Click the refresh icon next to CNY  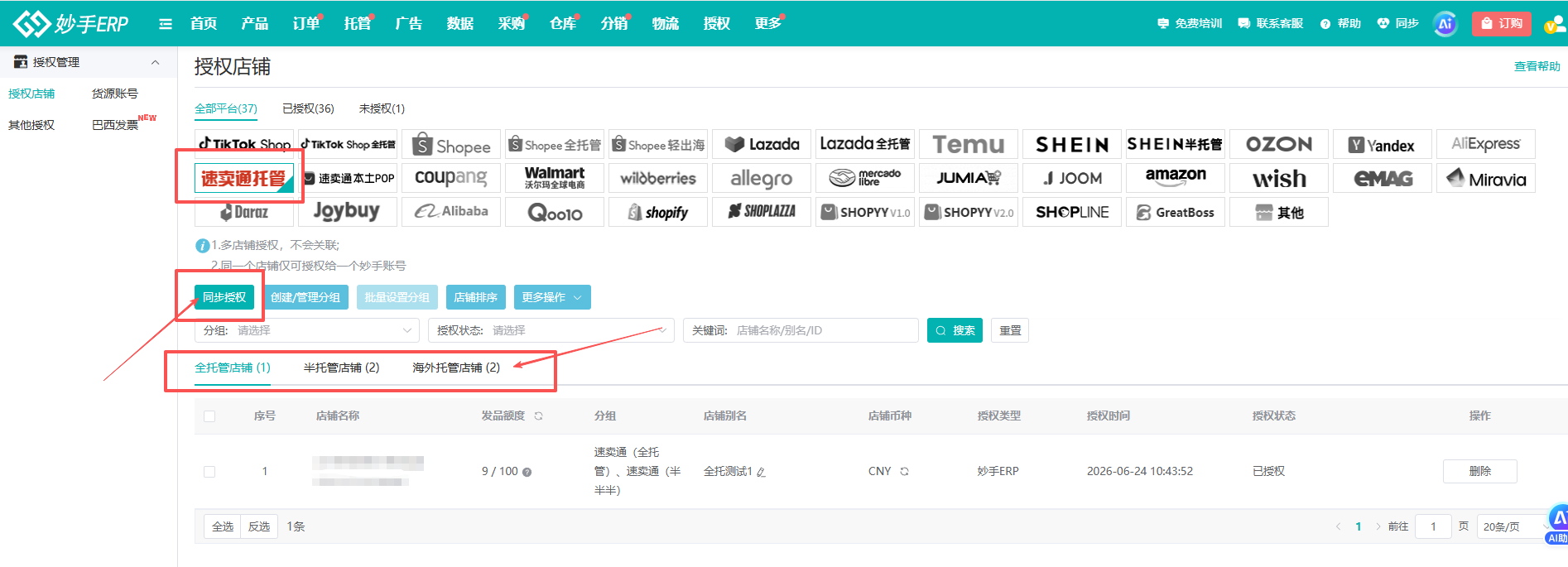904,471
